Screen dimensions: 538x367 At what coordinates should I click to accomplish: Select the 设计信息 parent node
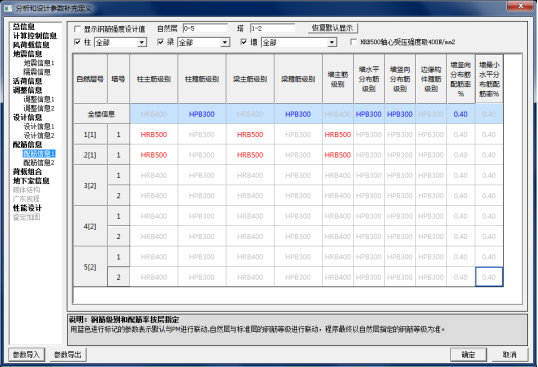click(x=27, y=118)
